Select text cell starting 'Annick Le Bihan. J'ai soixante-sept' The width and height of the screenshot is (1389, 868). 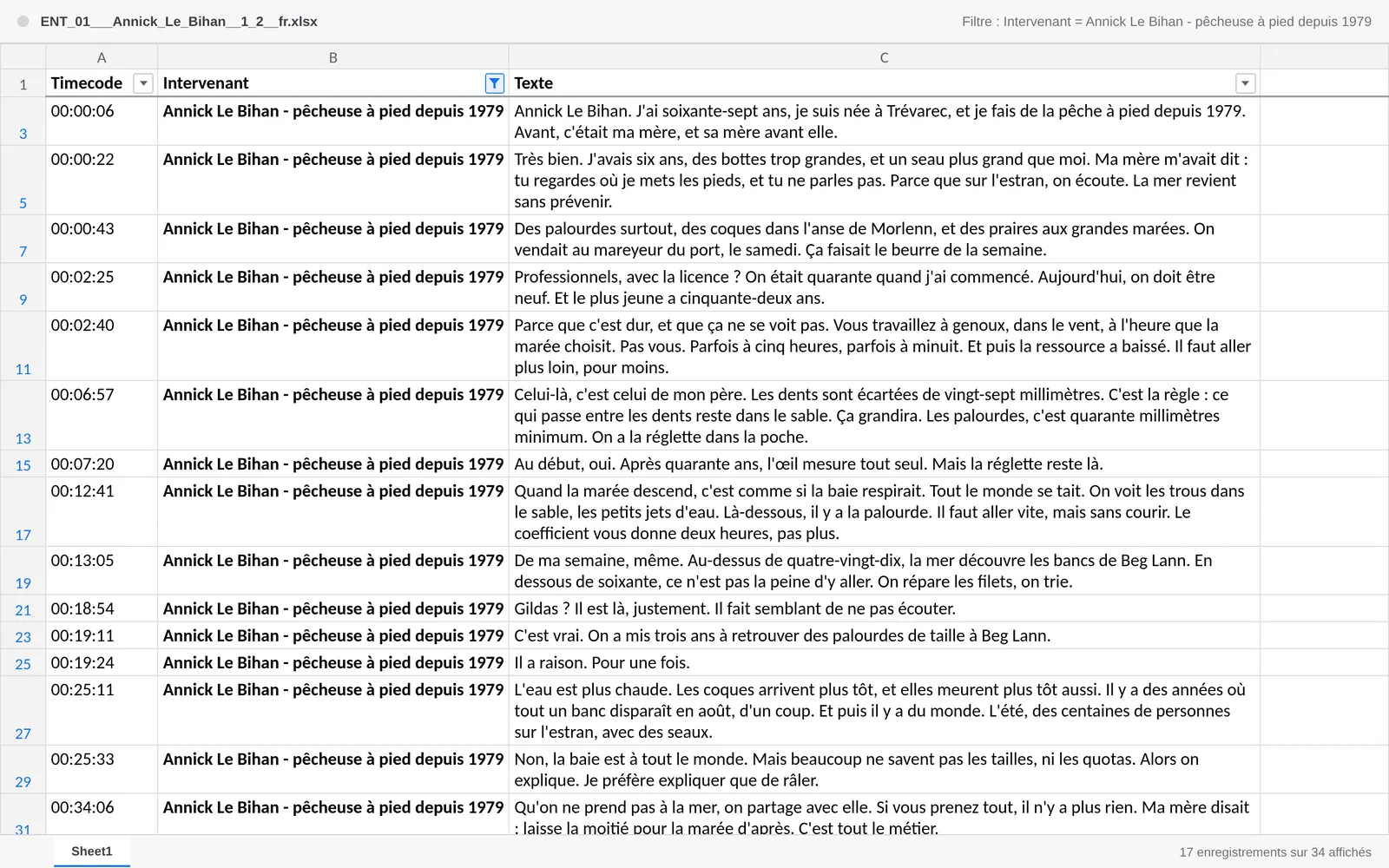884,122
